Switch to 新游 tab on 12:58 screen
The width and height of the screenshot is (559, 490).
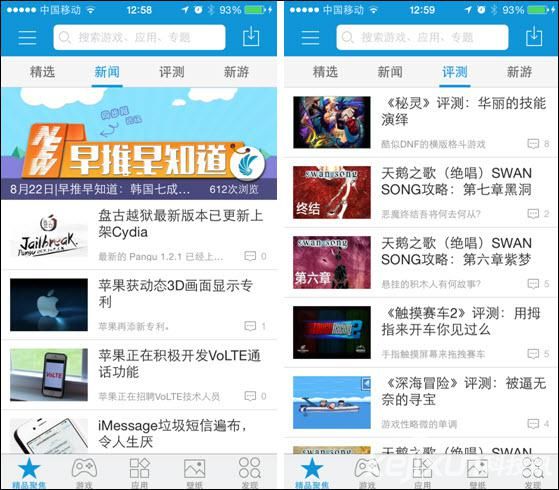point(236,72)
